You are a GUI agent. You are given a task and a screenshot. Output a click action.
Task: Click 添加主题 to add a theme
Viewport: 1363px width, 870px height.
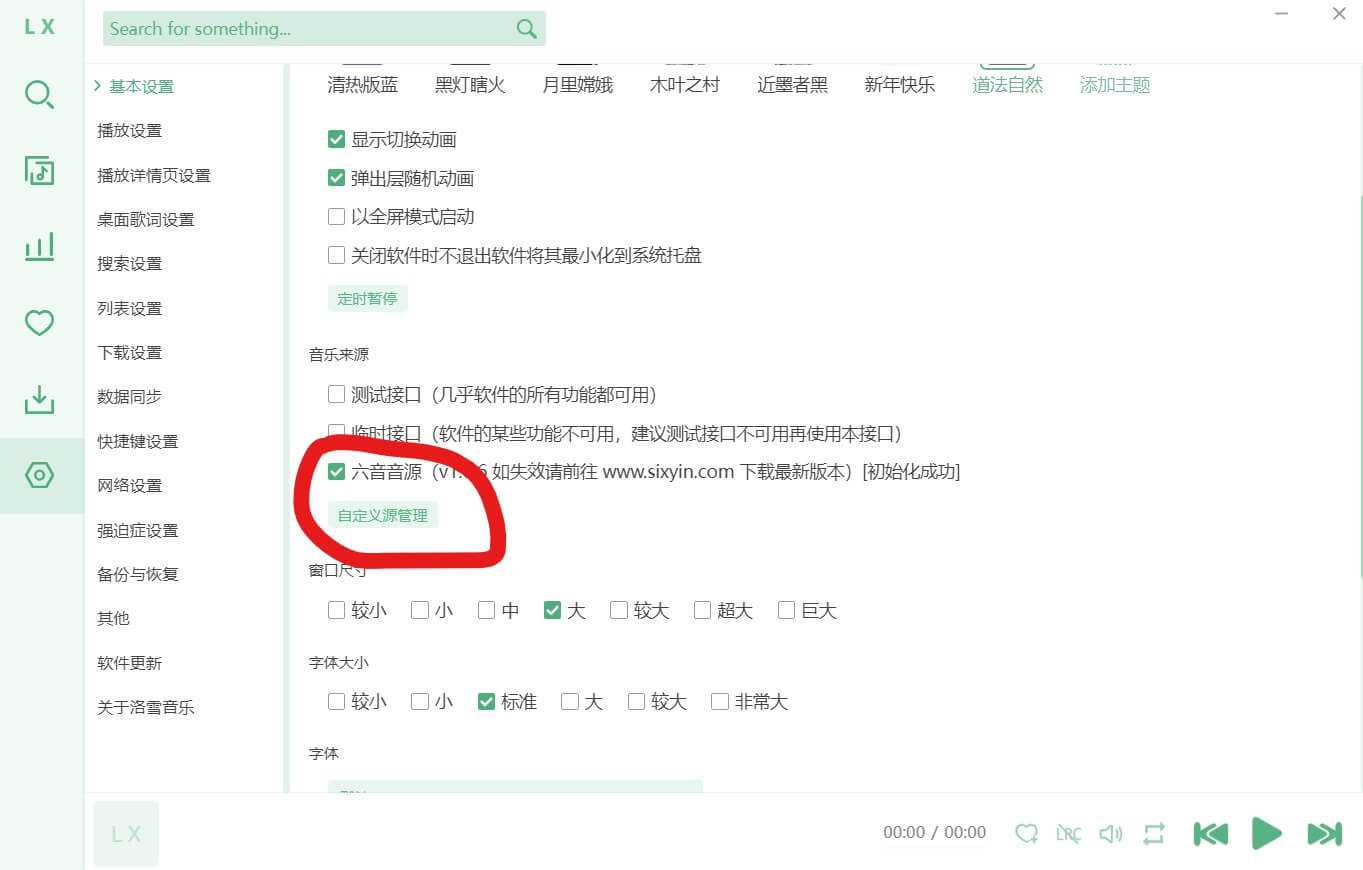pos(1115,85)
